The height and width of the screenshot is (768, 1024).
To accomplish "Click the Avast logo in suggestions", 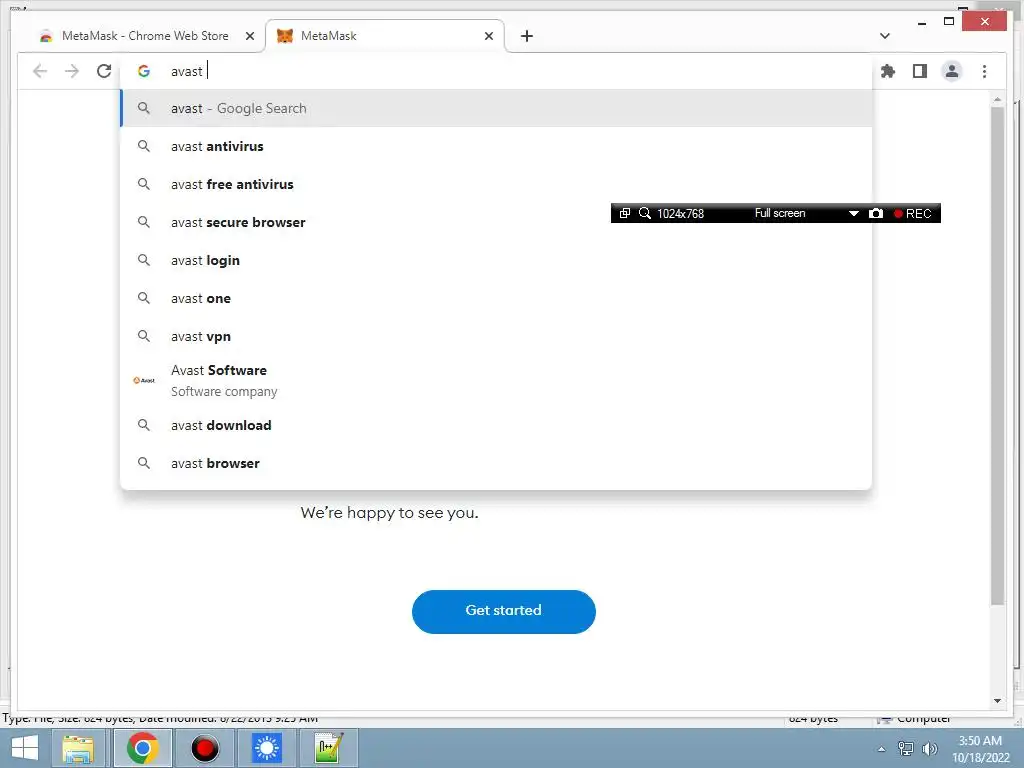I will point(144,380).
